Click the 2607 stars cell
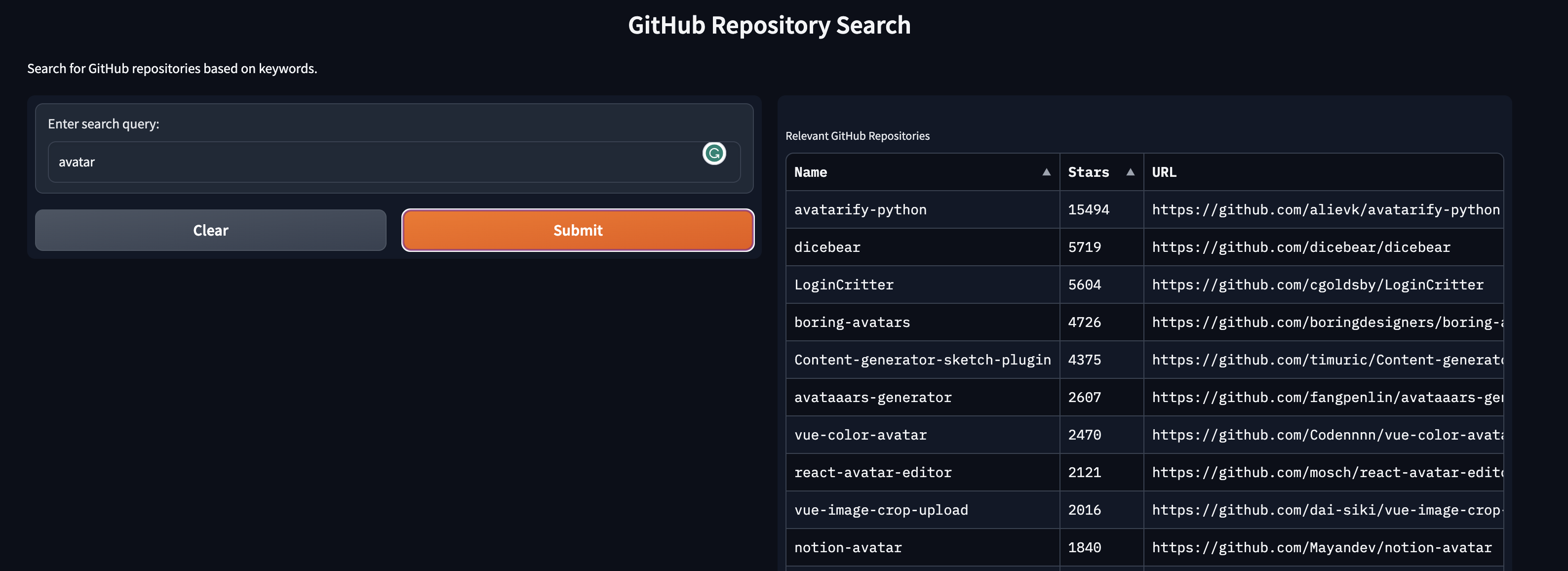Image resolution: width=1568 pixels, height=571 pixels. coord(1101,397)
